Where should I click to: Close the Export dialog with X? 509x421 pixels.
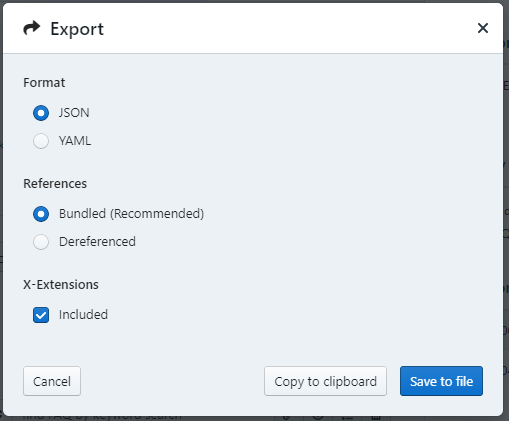coord(483,28)
